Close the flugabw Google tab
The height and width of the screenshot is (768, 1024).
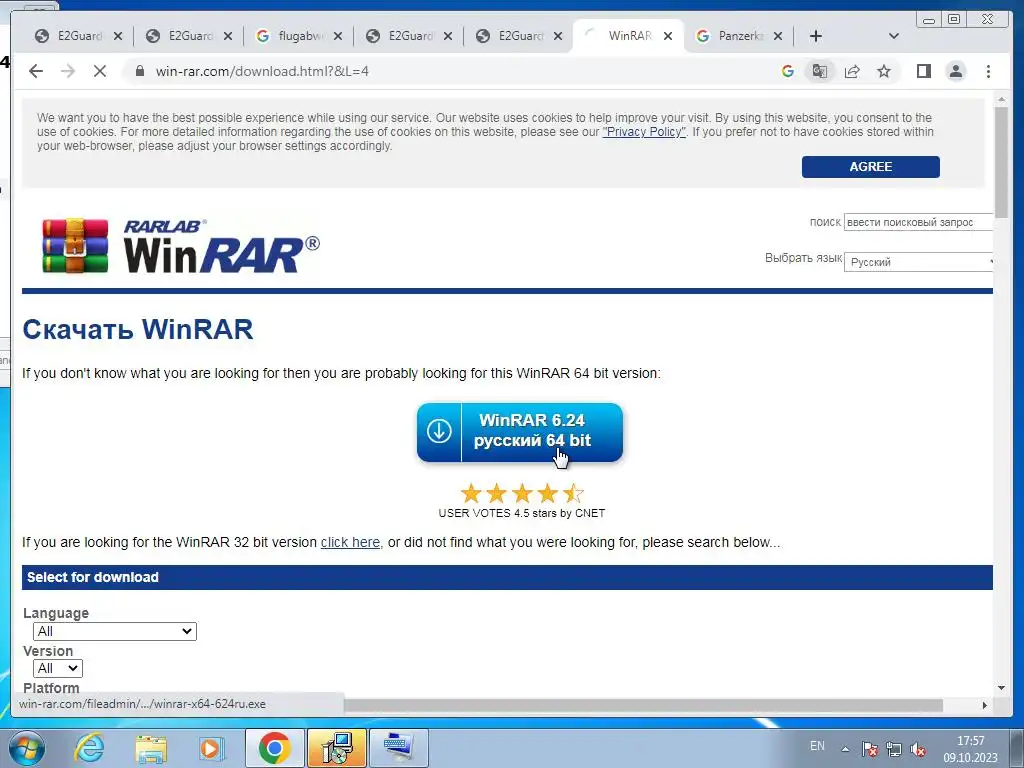[338, 37]
